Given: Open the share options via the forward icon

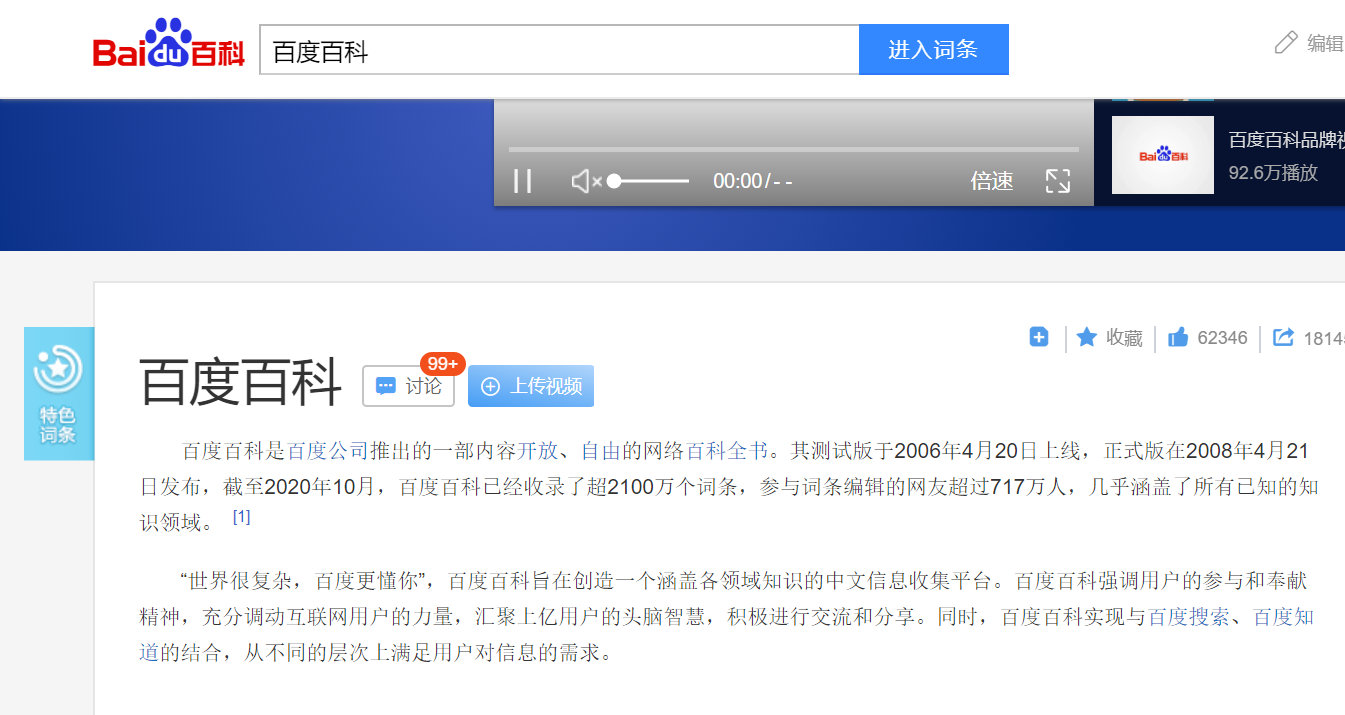Looking at the screenshot, I should pos(1283,338).
